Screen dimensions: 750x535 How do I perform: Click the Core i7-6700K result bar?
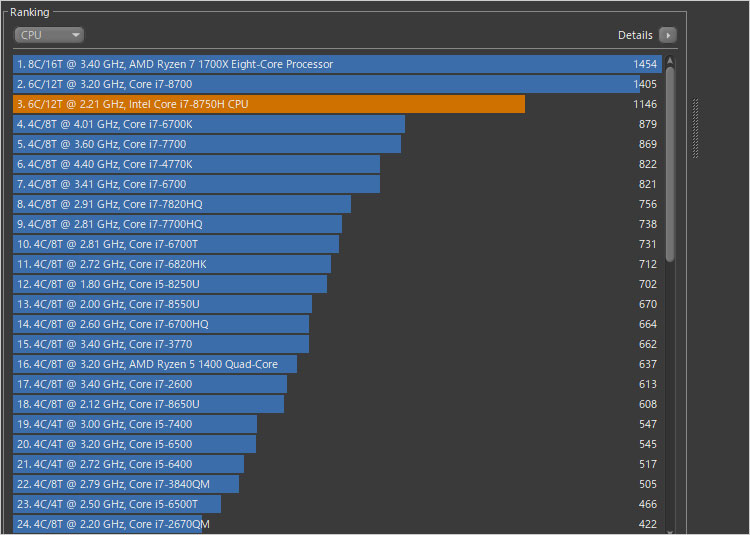208,124
